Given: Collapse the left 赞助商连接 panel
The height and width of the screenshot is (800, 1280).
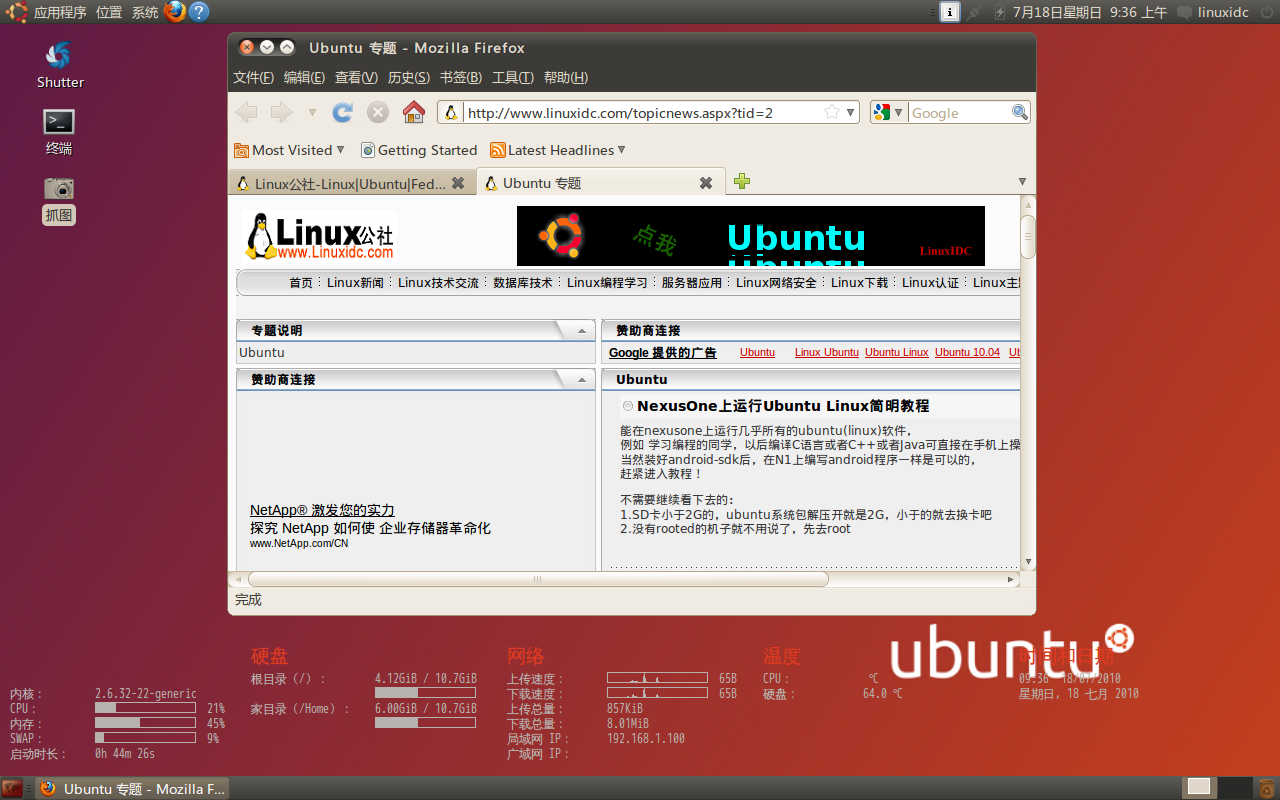Looking at the screenshot, I should [582, 380].
